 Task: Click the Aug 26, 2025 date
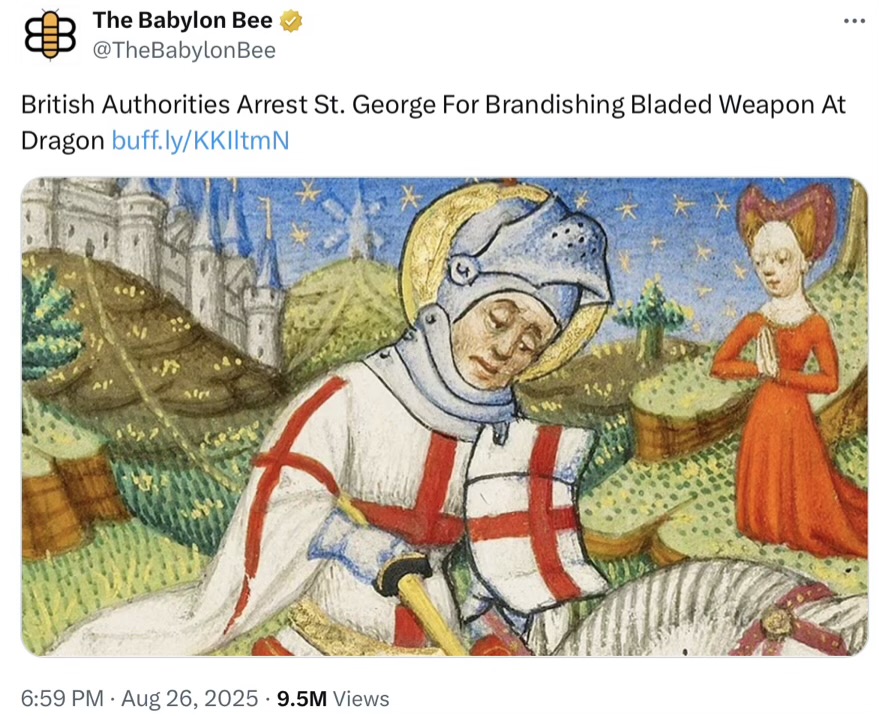point(189,699)
